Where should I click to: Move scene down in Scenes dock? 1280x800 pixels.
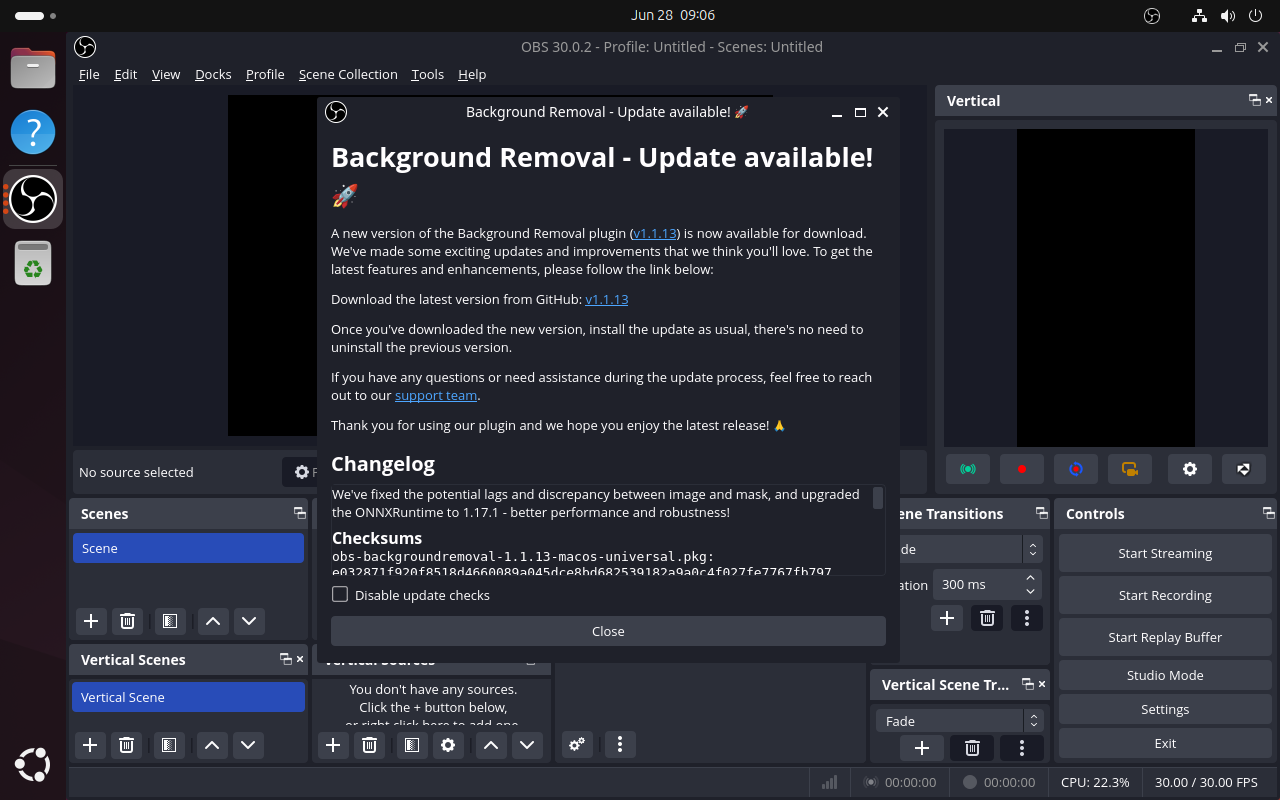point(249,621)
